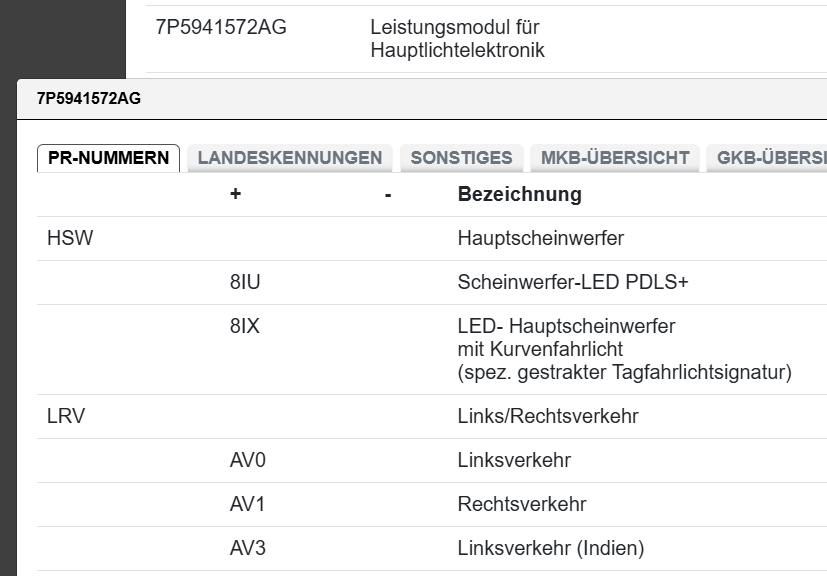This screenshot has height=576, width=827.
Task: Click the Kurvenfahrlicht description line
Action: click(531, 348)
